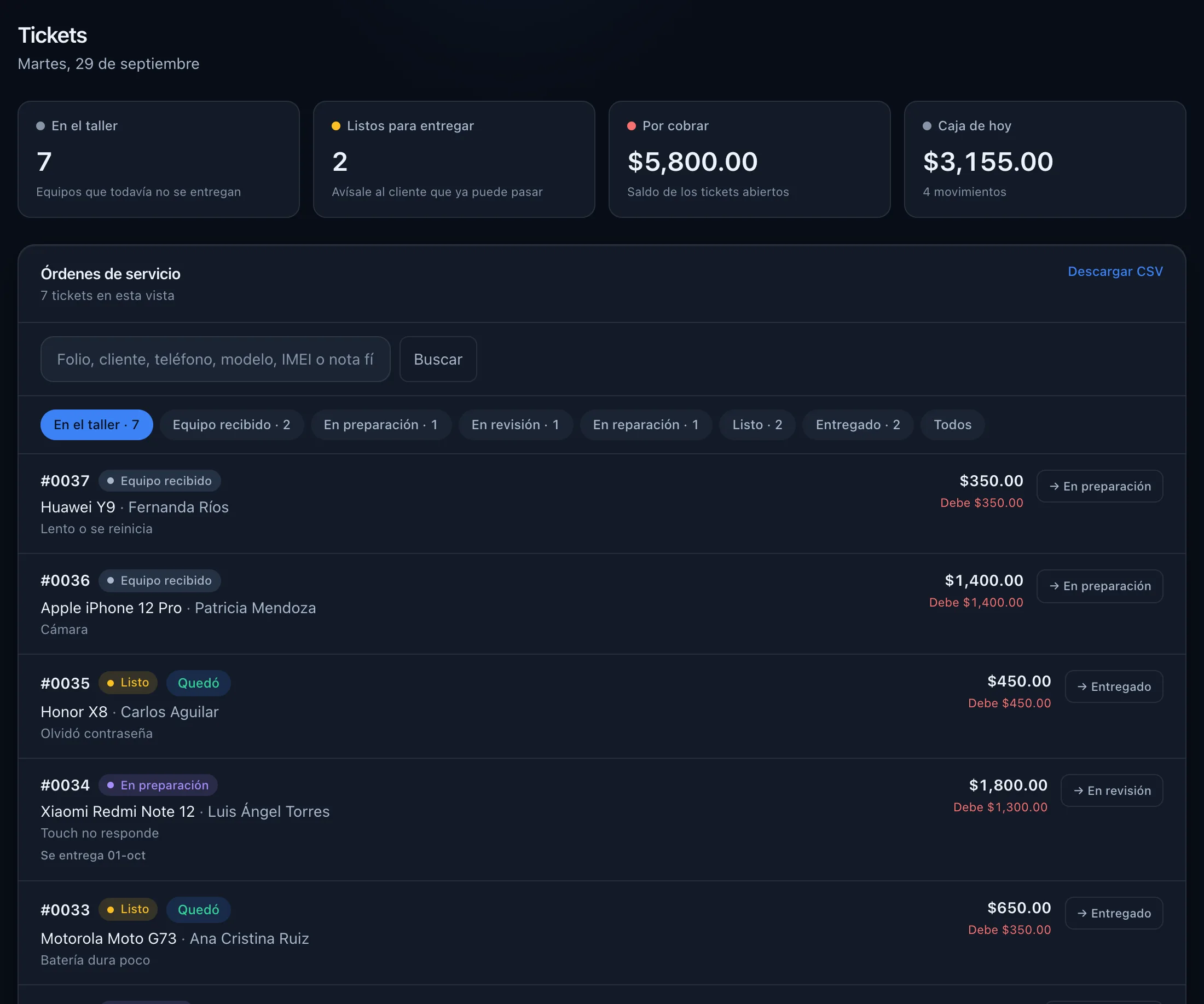This screenshot has width=1204, height=1004.
Task: Click 'Debe $1,400.00' on ticket #0036
Action: click(976, 602)
